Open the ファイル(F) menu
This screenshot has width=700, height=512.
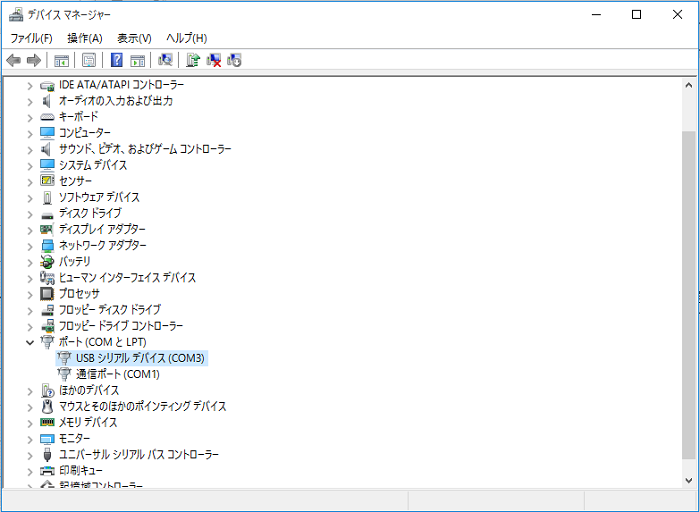coord(31,38)
